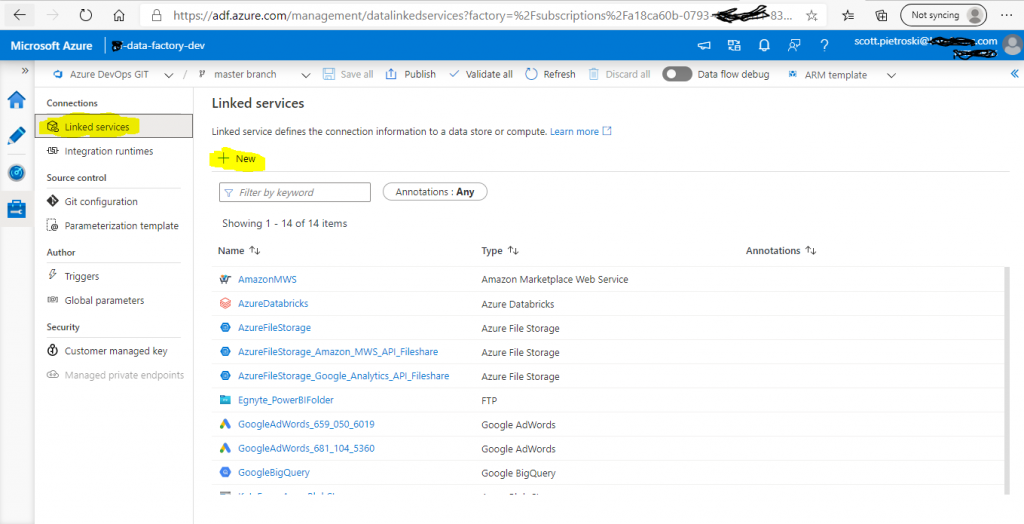This screenshot has width=1024, height=524.
Task: Reload the page with browser refresh icon
Action: click(86, 14)
